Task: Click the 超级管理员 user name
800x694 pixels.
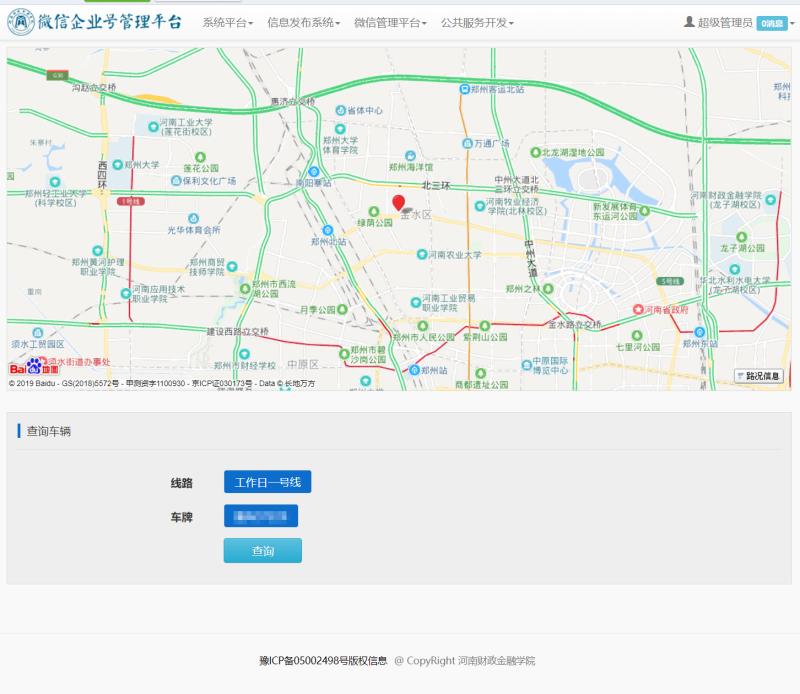Action: (x=725, y=22)
